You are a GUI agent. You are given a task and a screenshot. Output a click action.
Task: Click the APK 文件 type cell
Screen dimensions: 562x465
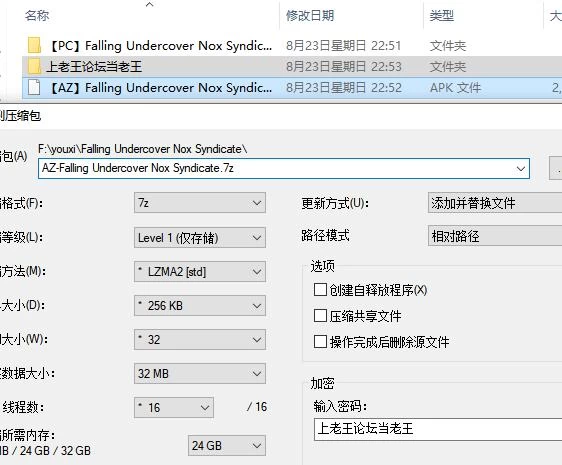click(455, 88)
